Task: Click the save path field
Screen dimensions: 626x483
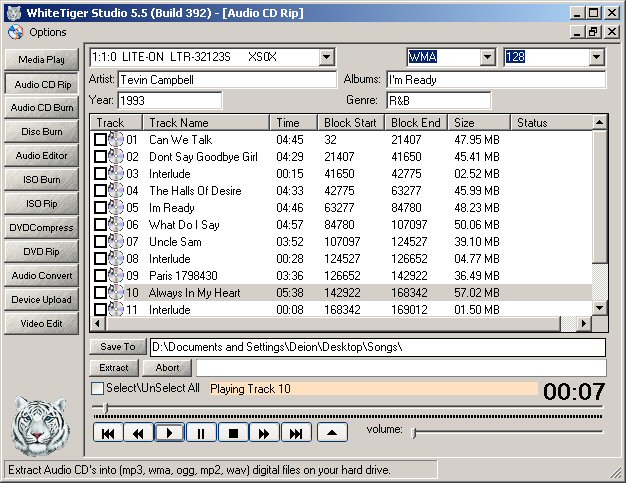Action: [378, 347]
